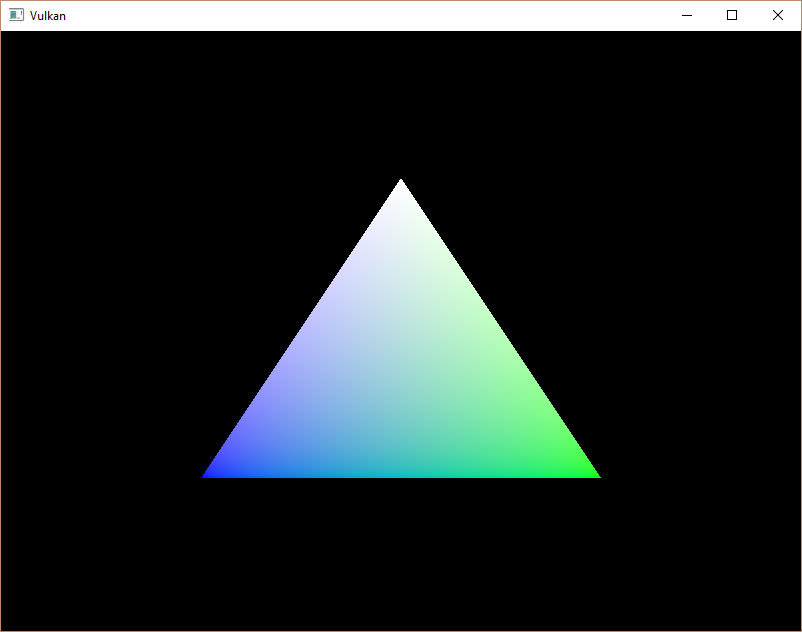
Task: Click the bottom-left corner of the black canvas
Action: pyautogui.click(x=5, y=626)
